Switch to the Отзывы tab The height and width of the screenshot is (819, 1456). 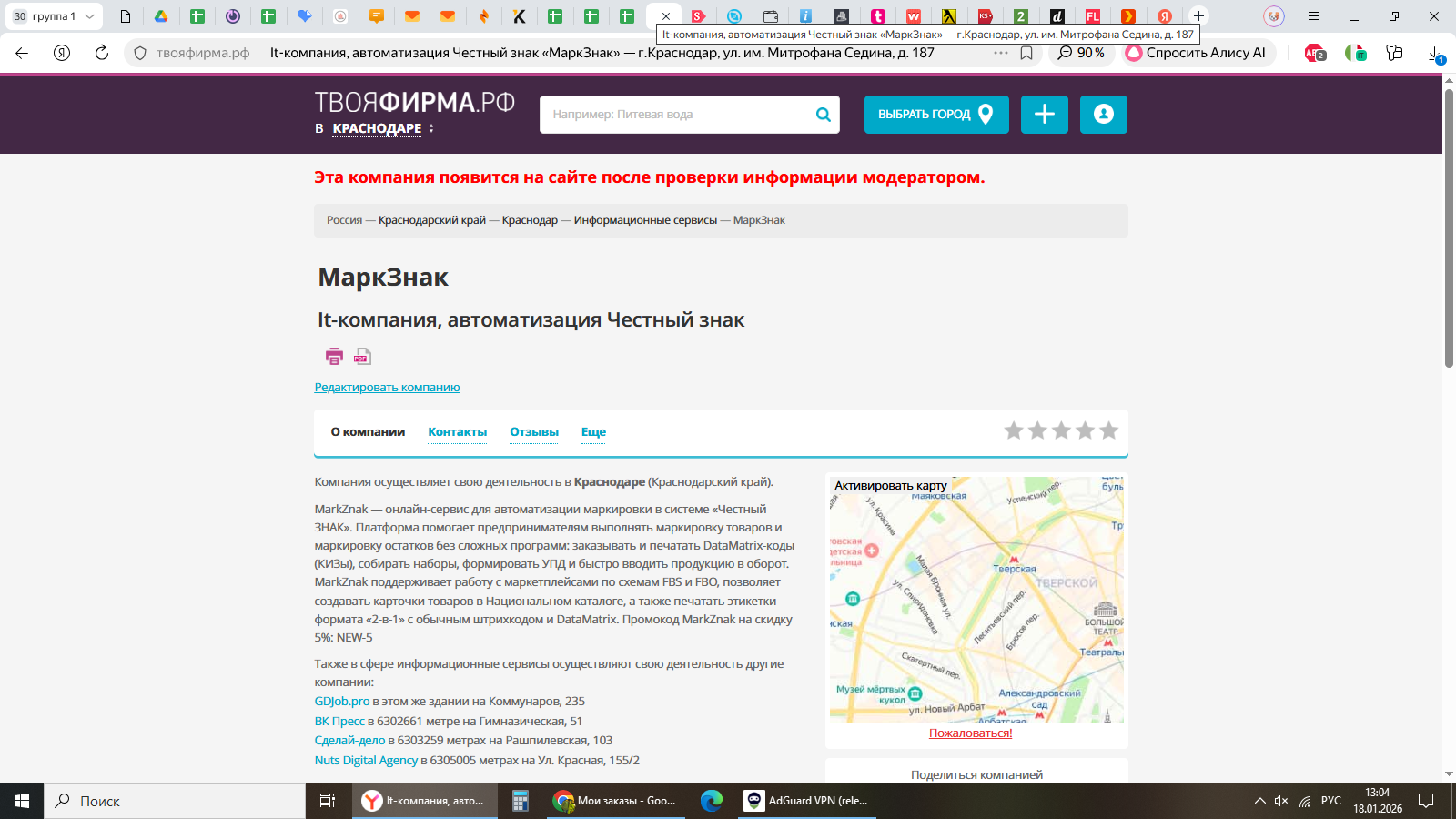(534, 431)
